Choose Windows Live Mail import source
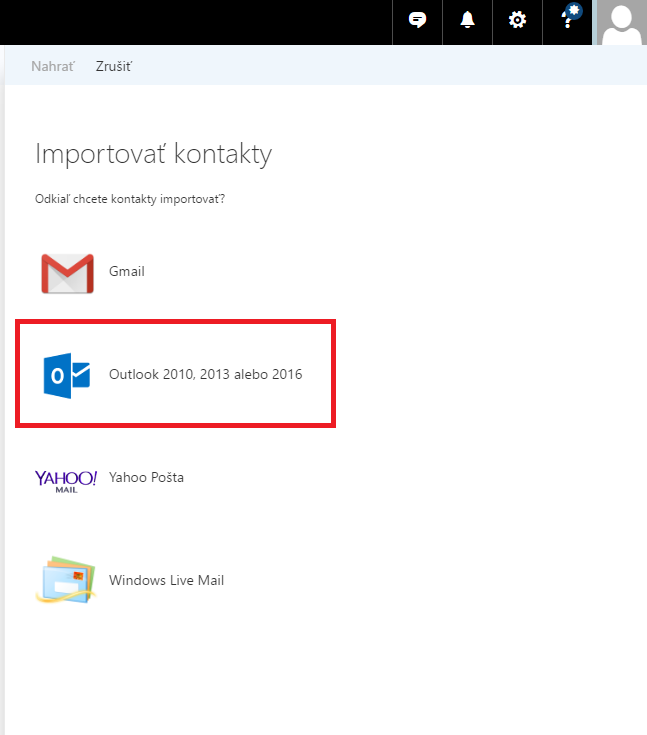 click(x=166, y=580)
